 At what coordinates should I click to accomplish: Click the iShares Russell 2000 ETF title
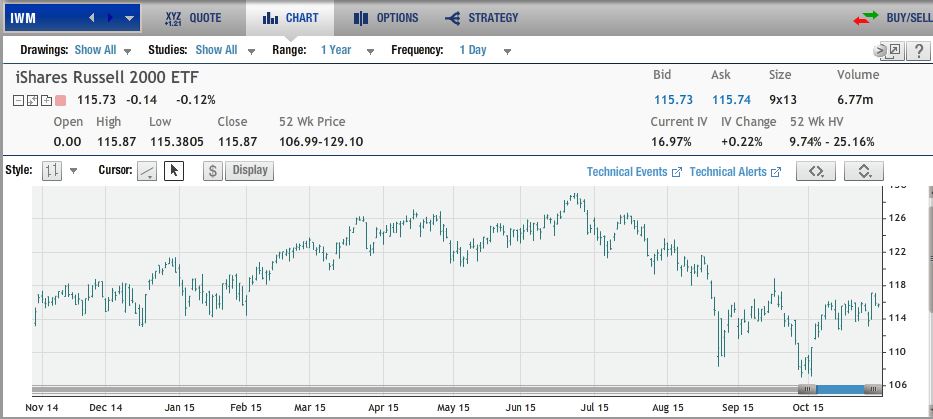point(107,77)
